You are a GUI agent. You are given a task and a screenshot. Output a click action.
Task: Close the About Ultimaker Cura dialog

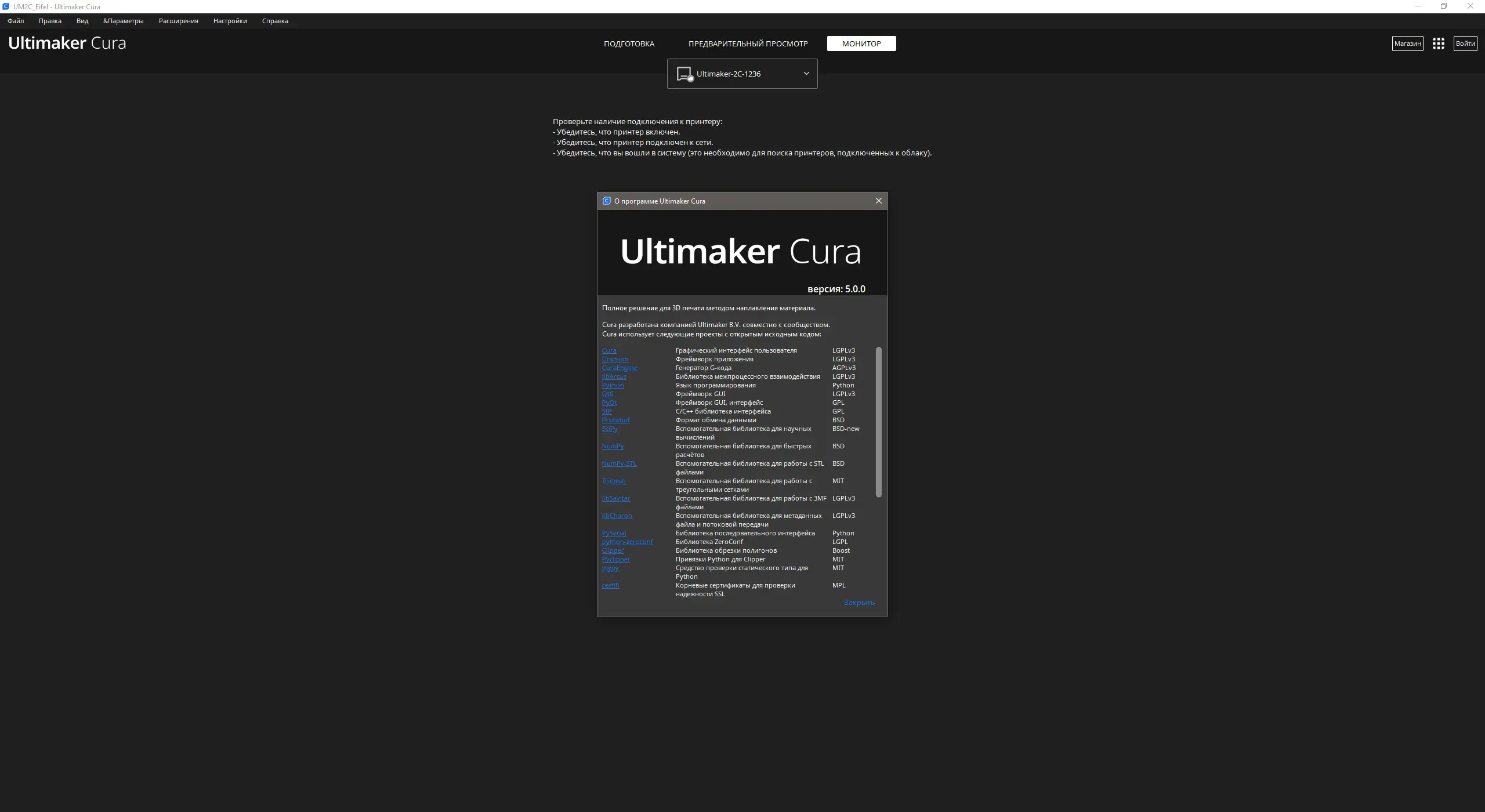pos(878,201)
